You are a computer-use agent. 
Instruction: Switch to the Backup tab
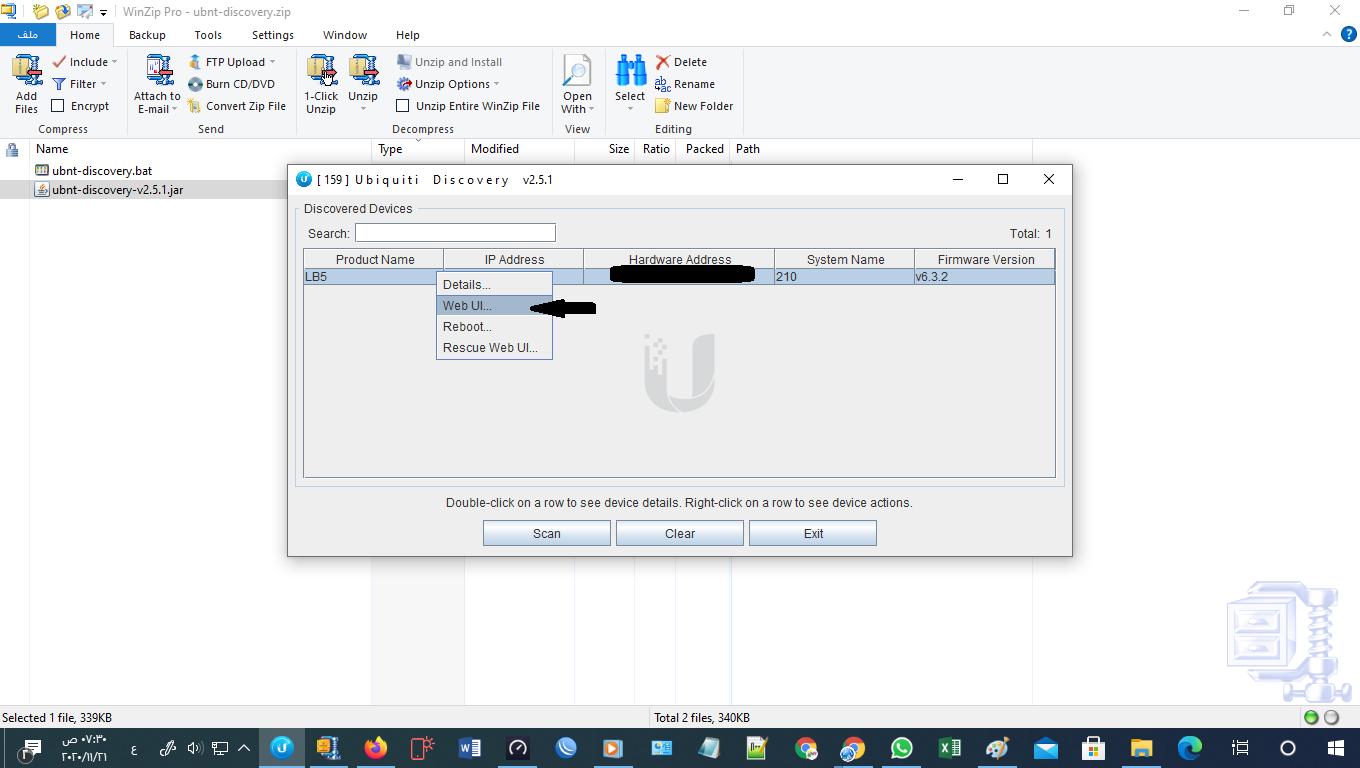tap(147, 35)
